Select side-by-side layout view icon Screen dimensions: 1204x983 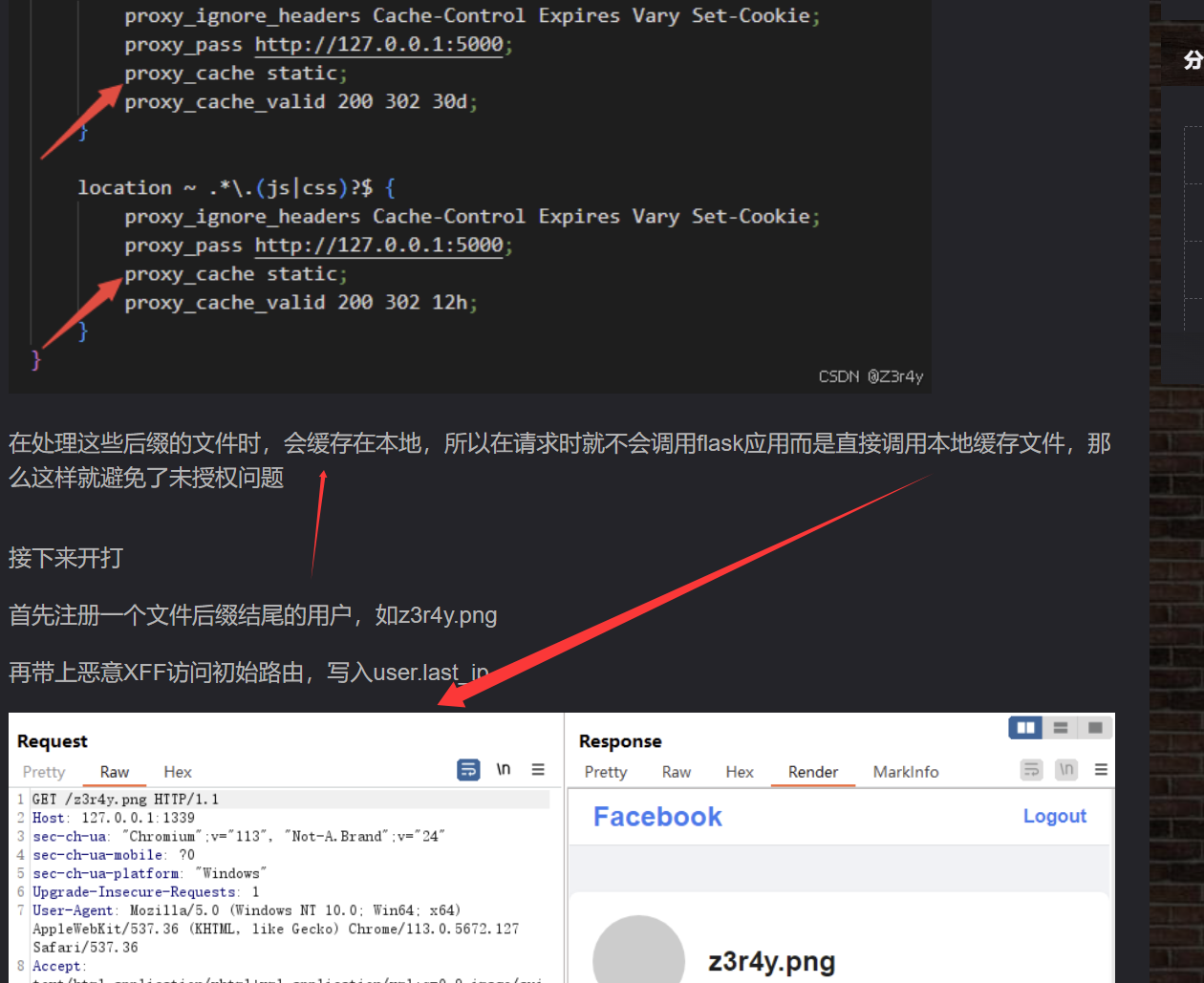tap(1025, 728)
